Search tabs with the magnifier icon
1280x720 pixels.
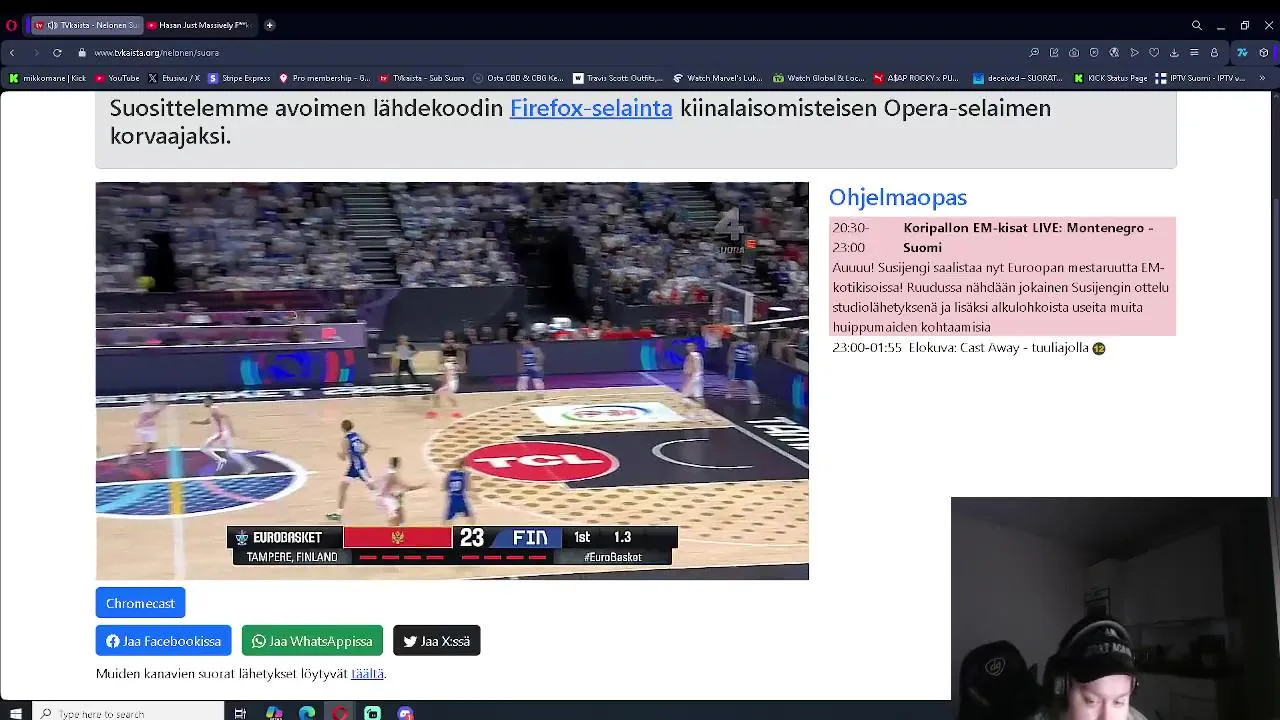point(1196,25)
